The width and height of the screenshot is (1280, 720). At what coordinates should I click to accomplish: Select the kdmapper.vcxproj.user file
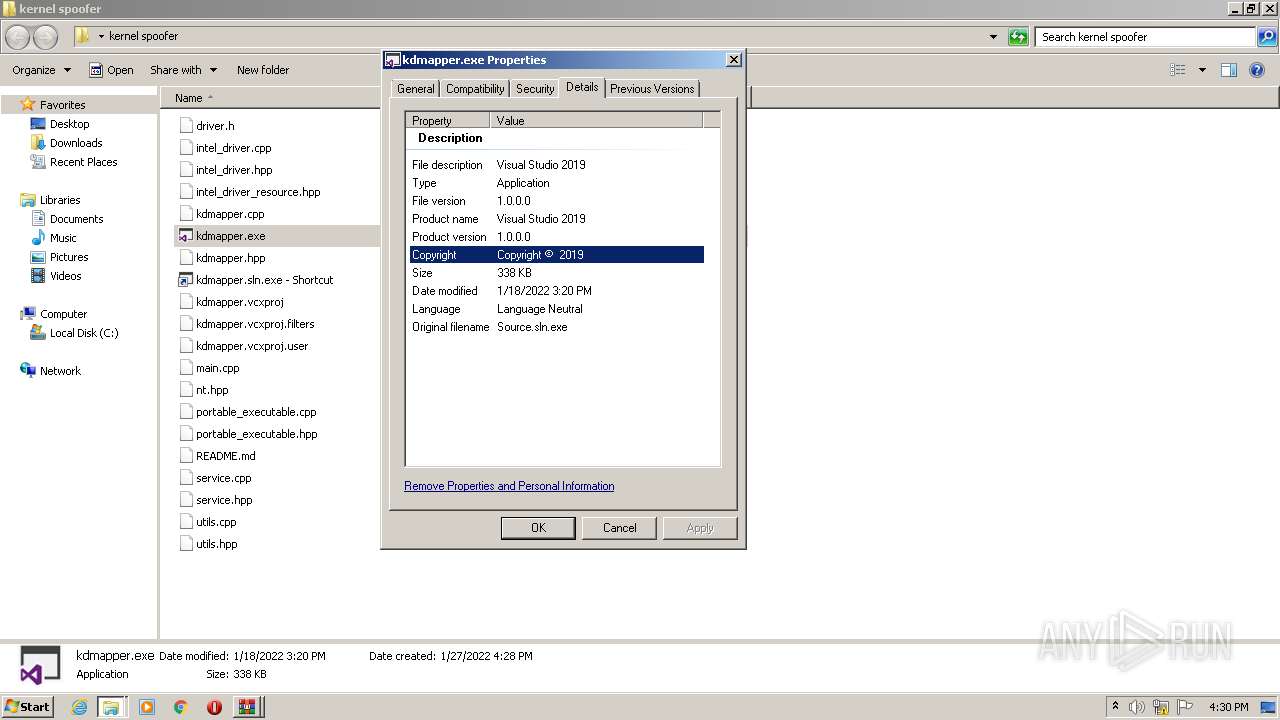[x=252, y=346]
